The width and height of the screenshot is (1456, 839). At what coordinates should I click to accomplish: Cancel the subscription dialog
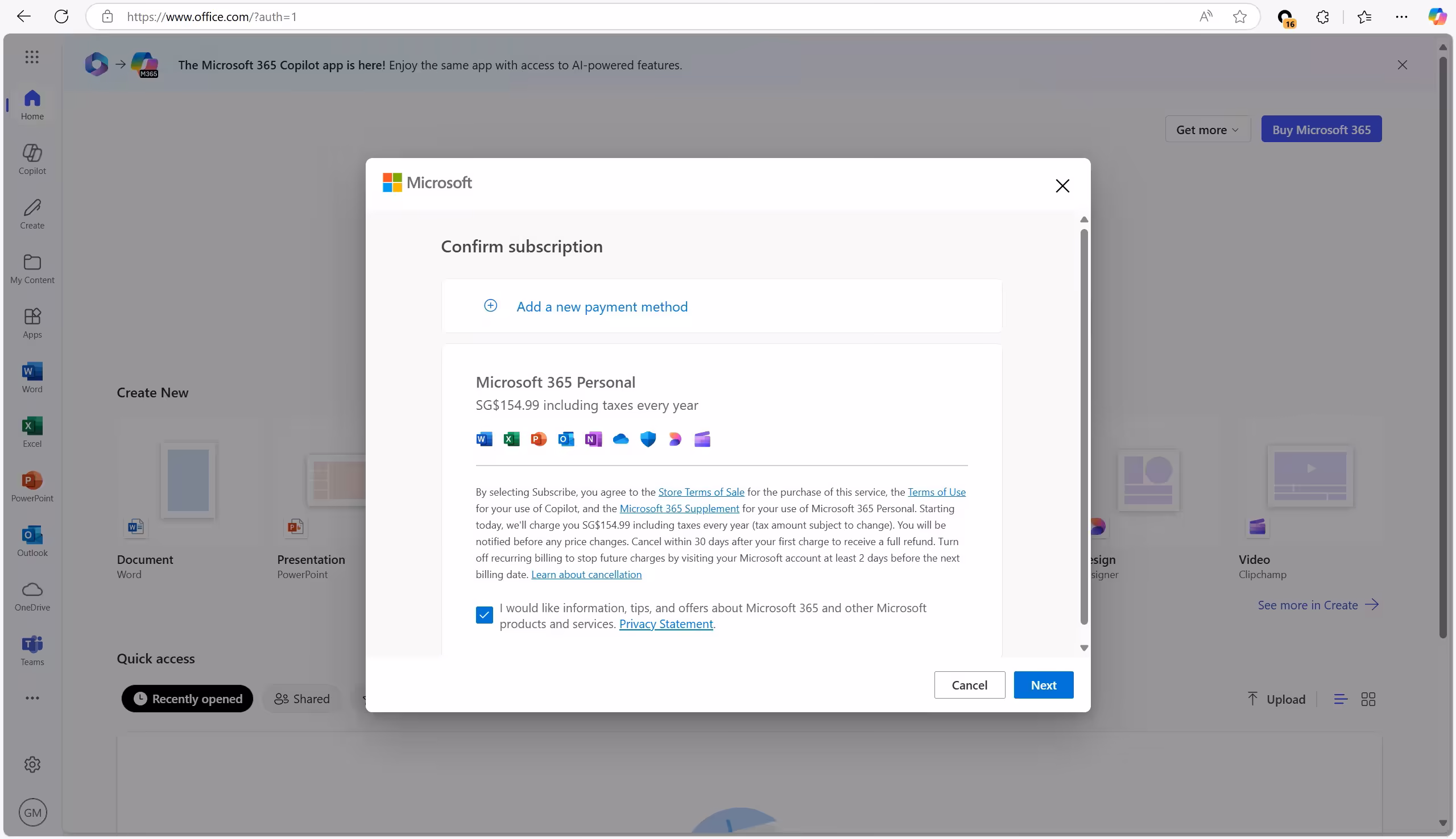click(969, 684)
